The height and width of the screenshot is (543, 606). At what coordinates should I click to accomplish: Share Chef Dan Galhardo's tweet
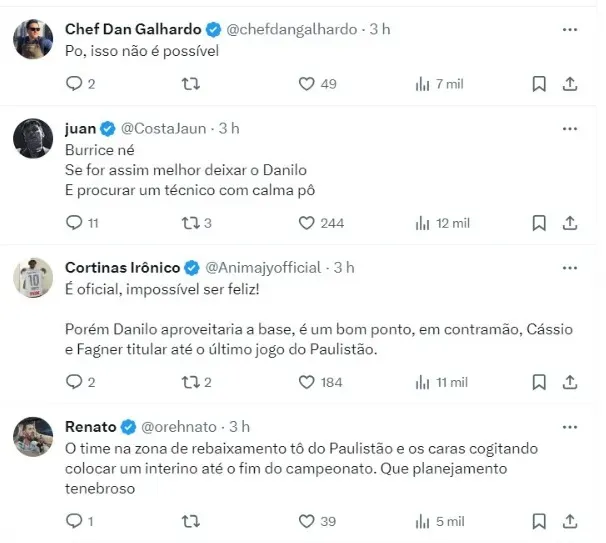(570, 84)
